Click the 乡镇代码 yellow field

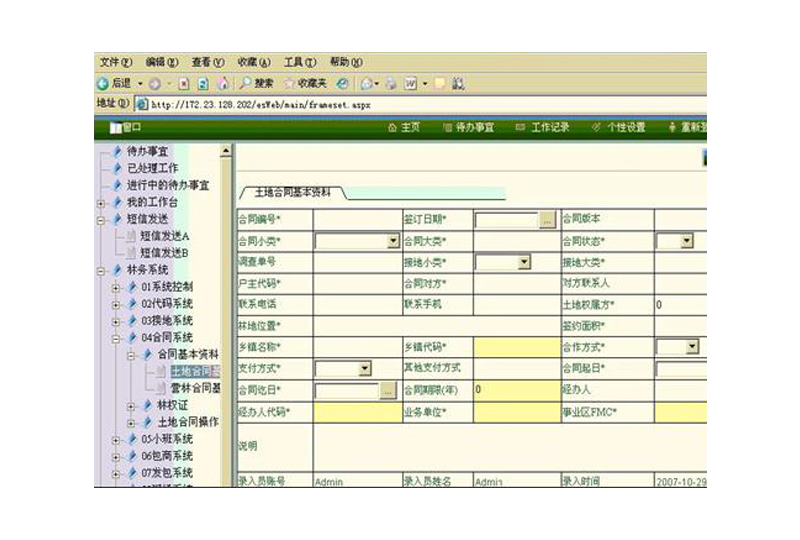coord(517,347)
